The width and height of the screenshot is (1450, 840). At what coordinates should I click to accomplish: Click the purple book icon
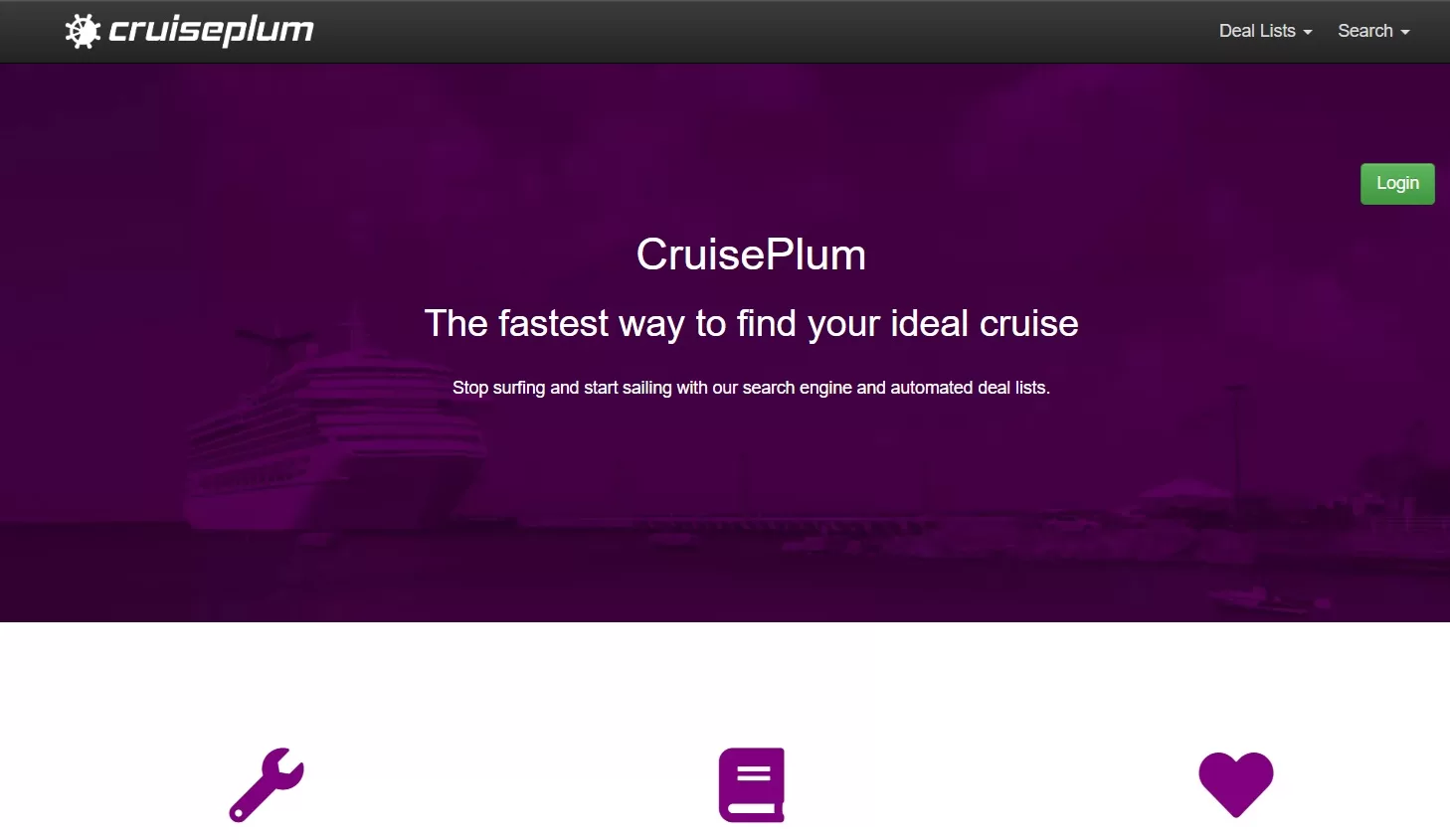[x=752, y=784]
